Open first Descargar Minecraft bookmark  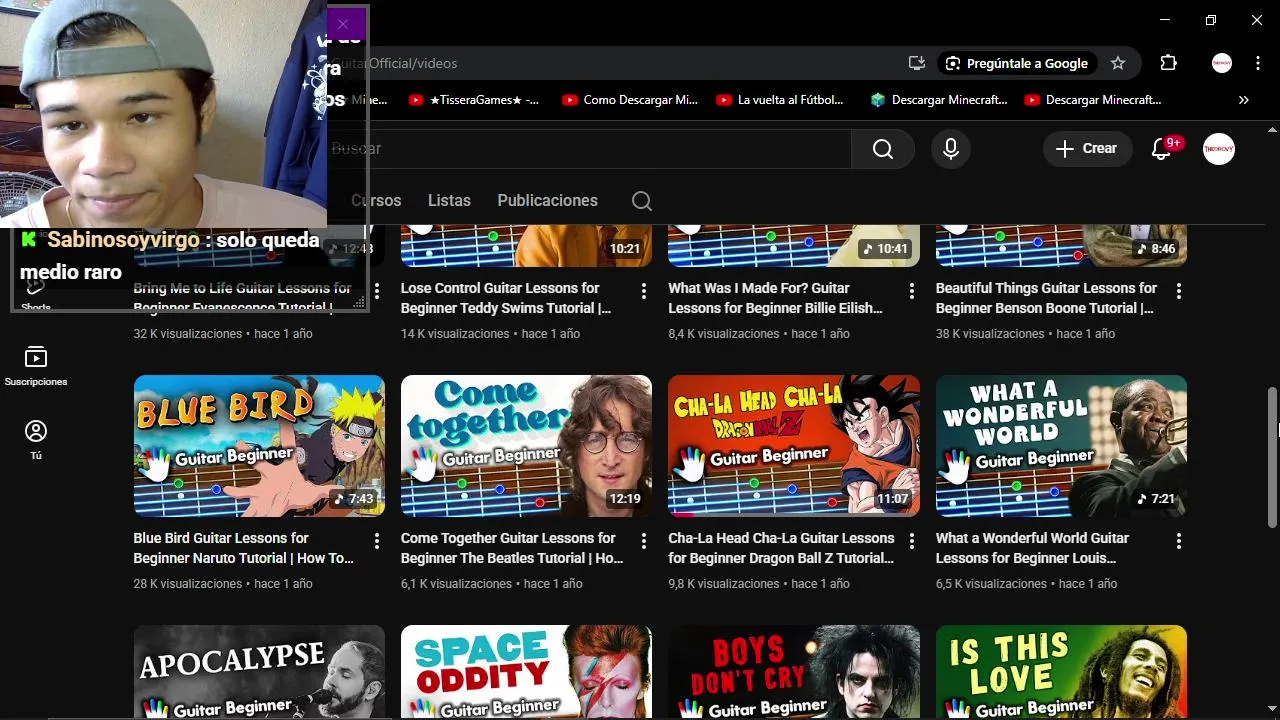tap(939, 100)
